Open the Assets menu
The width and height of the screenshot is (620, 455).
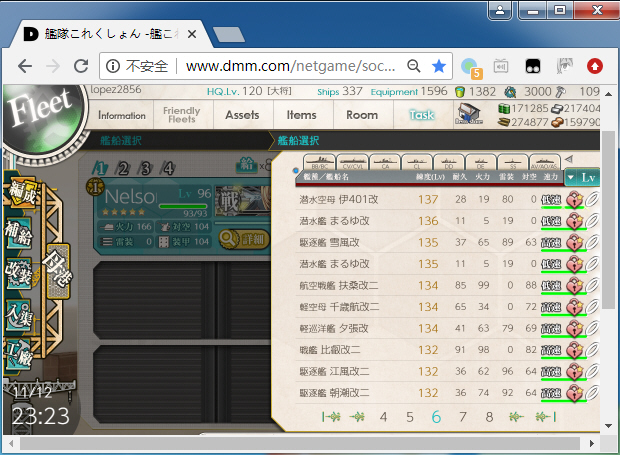[242, 115]
